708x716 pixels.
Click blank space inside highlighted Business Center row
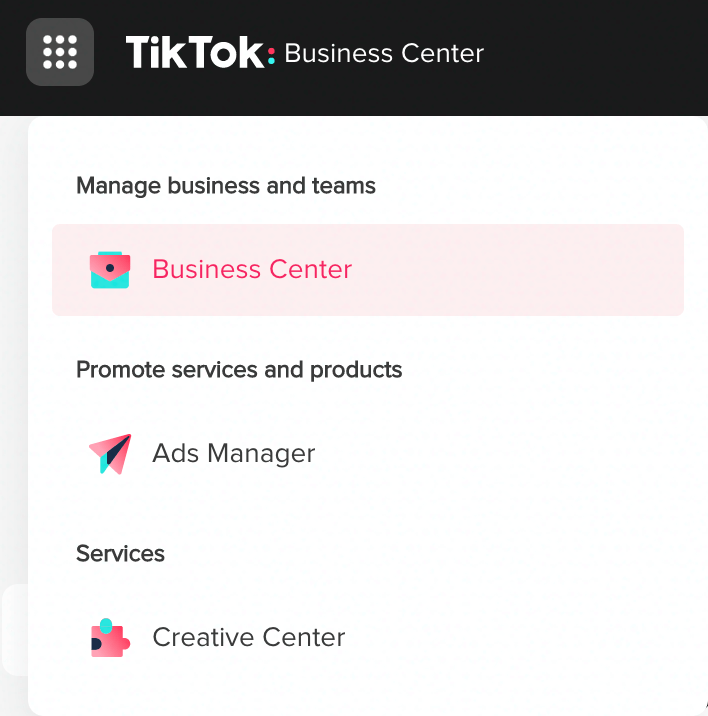[516, 270]
